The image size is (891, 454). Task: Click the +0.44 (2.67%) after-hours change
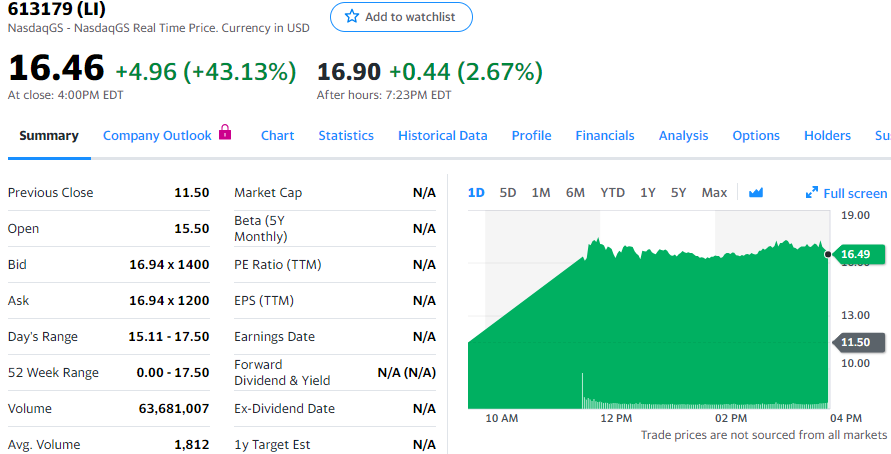[x=466, y=72]
